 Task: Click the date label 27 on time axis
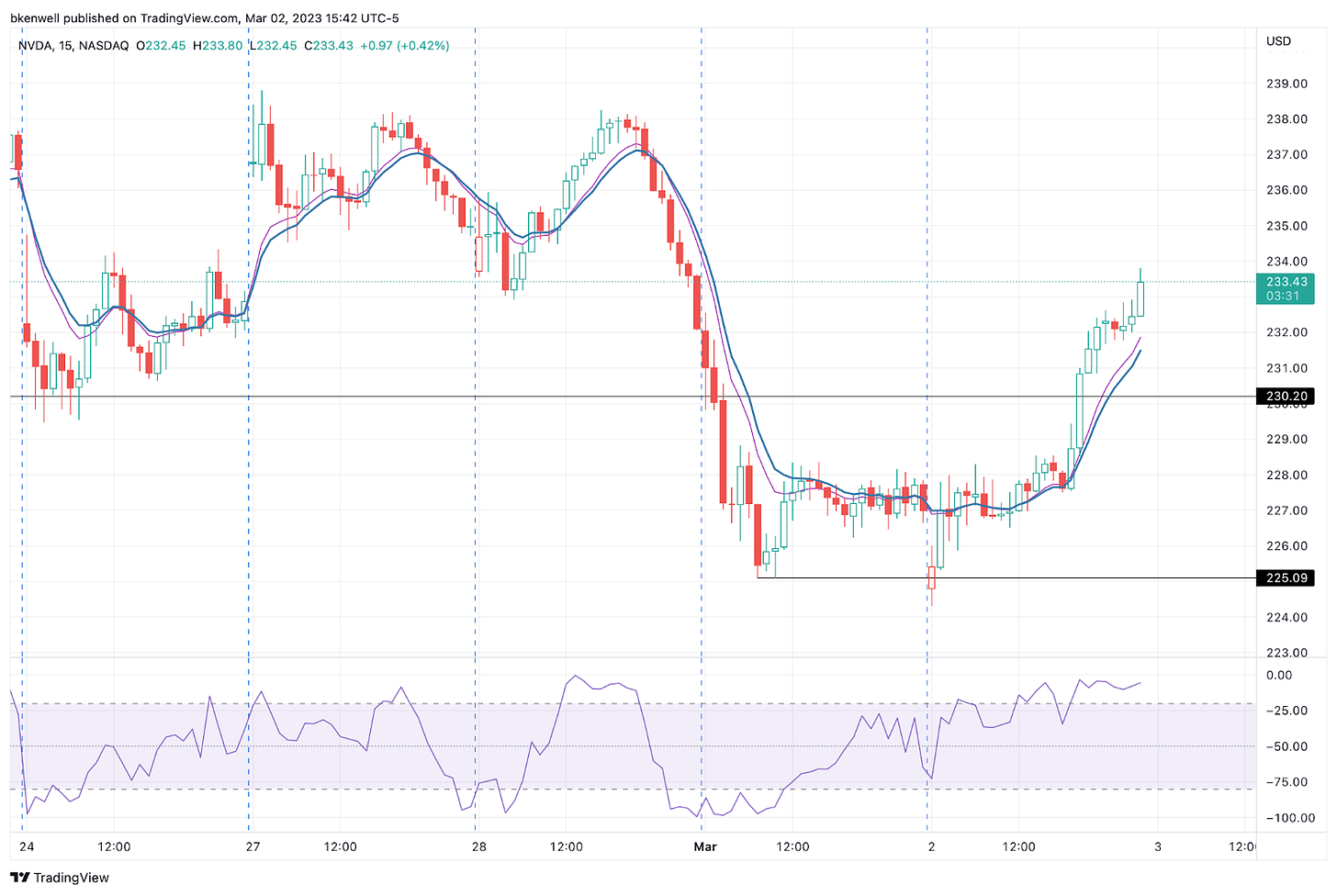pos(253,846)
